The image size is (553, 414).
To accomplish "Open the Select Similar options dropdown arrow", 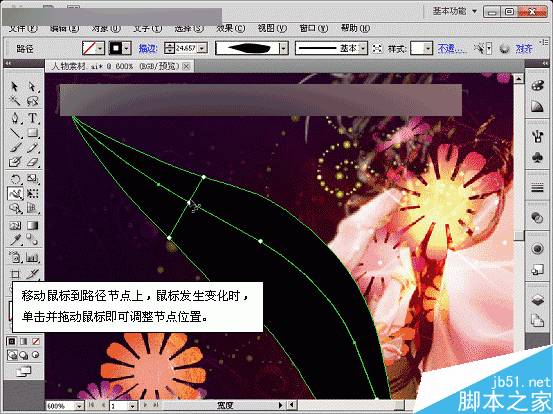I will pyautogui.click(x=489, y=48).
